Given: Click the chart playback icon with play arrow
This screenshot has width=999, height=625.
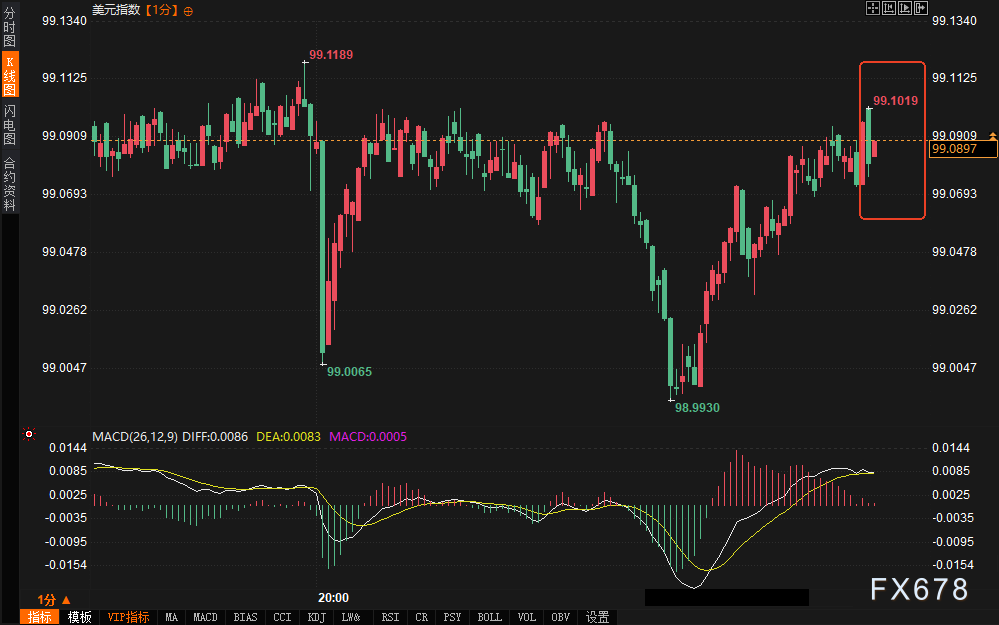Looking at the screenshot, I should tap(905, 8).
